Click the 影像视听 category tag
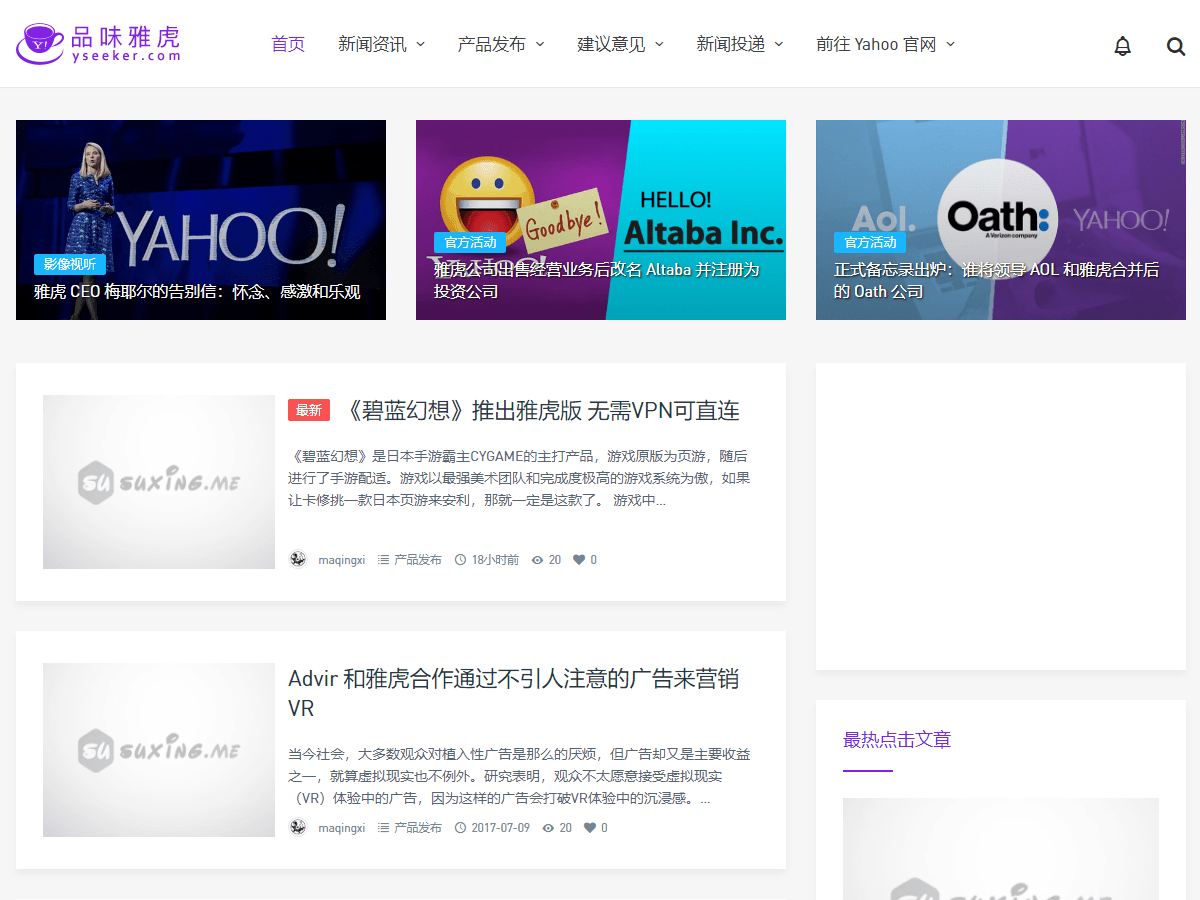The height and width of the screenshot is (900, 1200). click(70, 264)
